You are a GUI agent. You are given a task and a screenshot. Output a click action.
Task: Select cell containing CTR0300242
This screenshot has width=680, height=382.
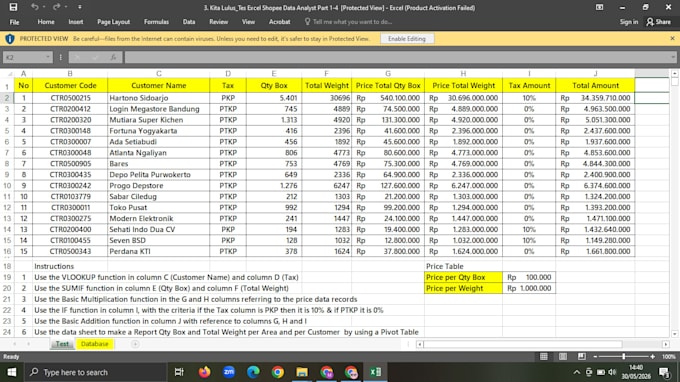tap(70, 186)
